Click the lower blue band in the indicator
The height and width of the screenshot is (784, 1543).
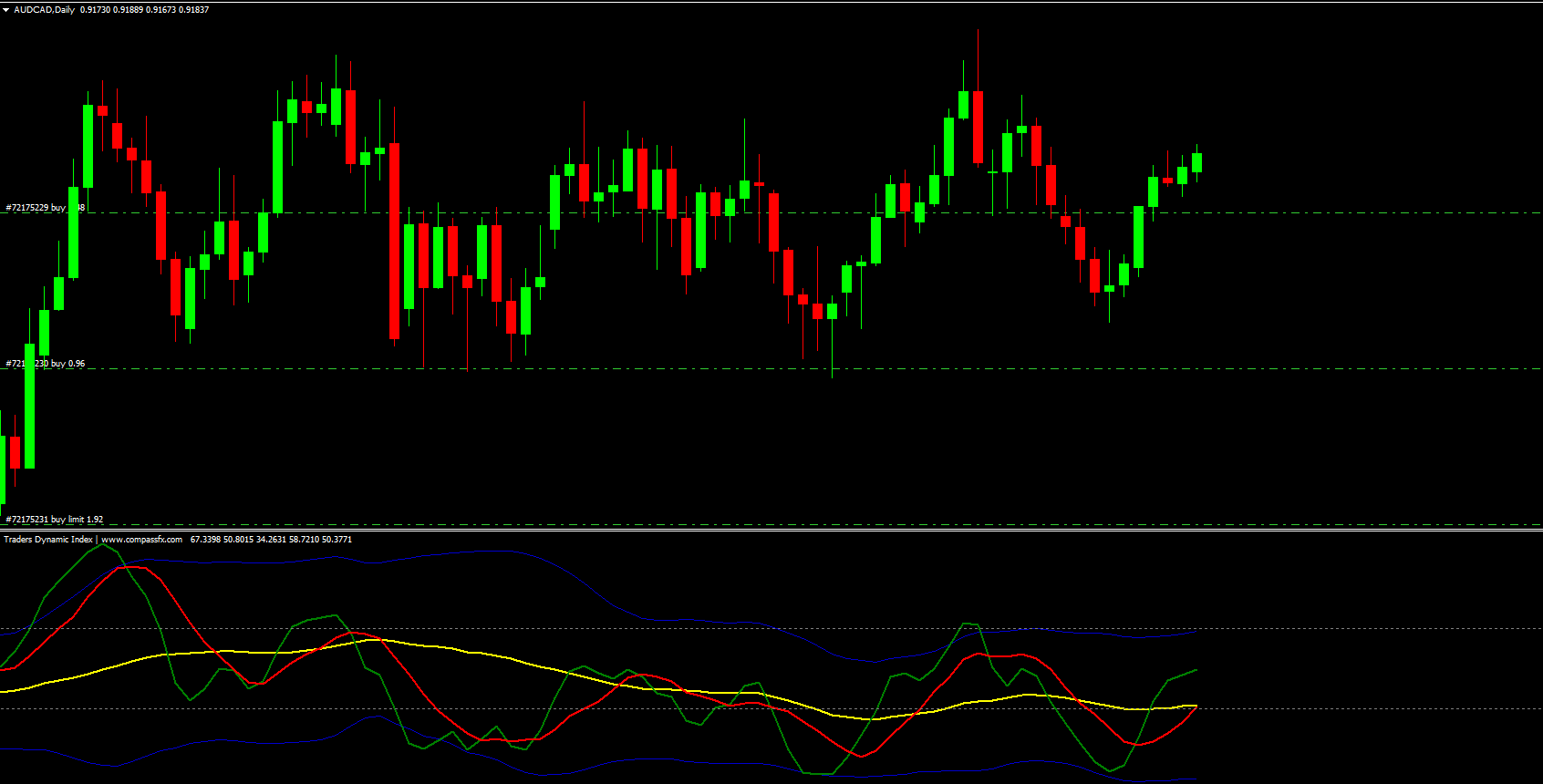pos(638,759)
